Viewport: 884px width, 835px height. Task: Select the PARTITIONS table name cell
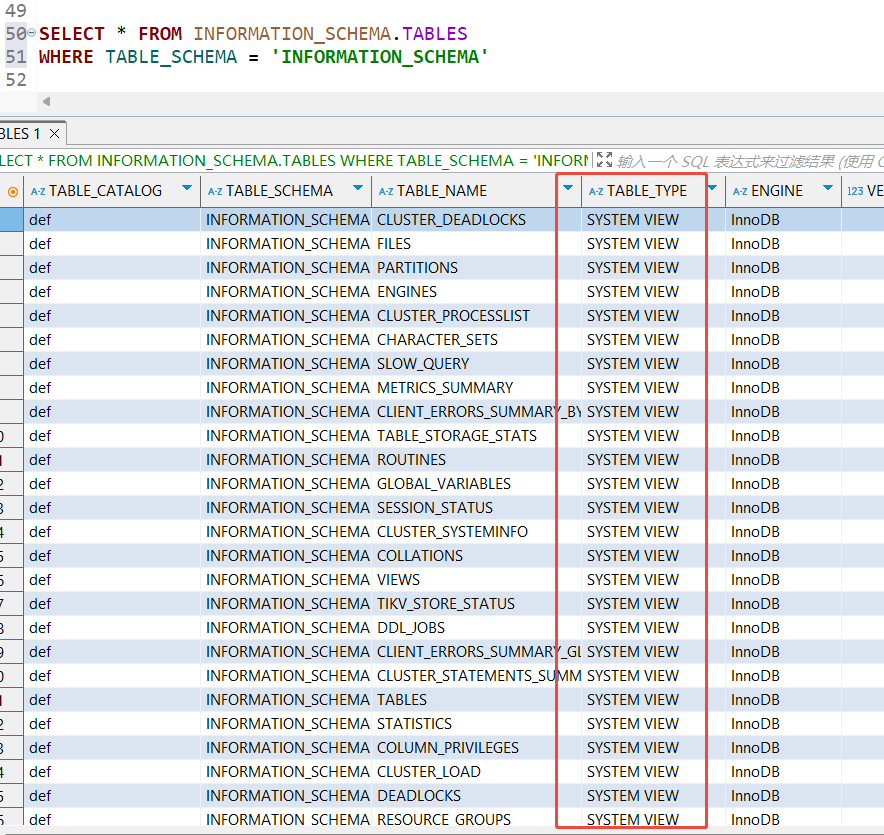(476, 268)
